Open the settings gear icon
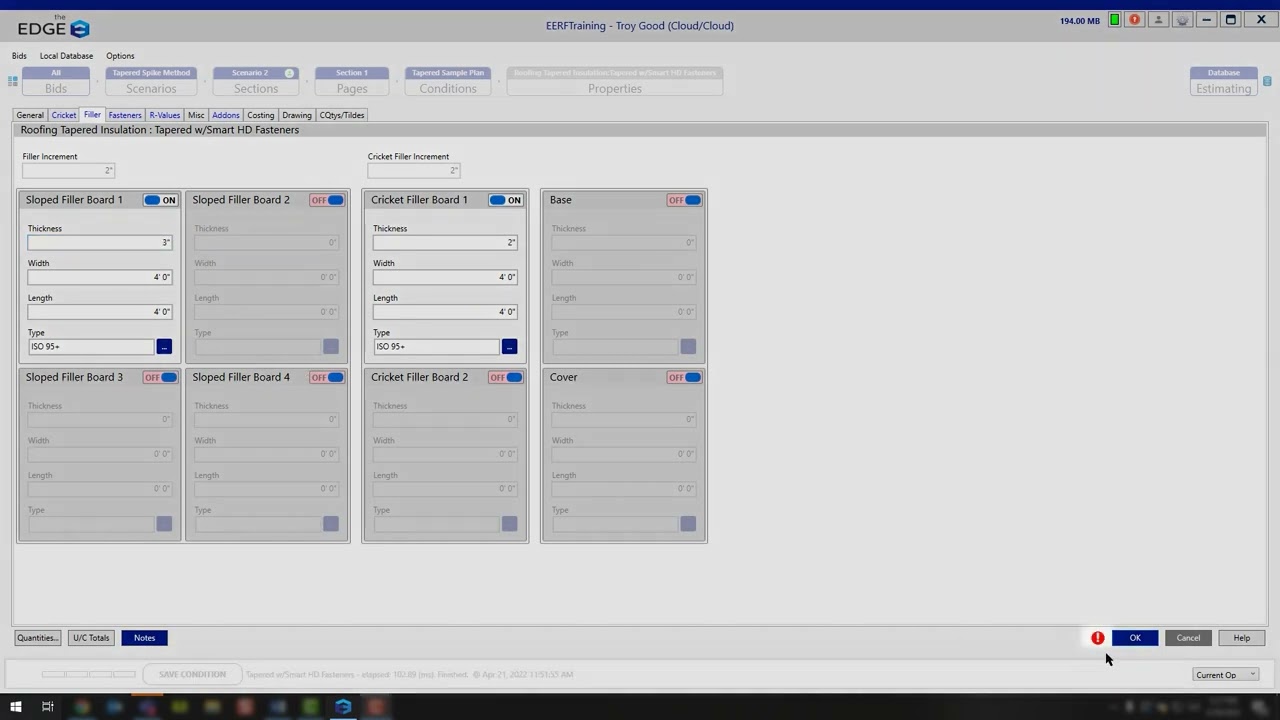 pyautogui.click(x=1183, y=20)
